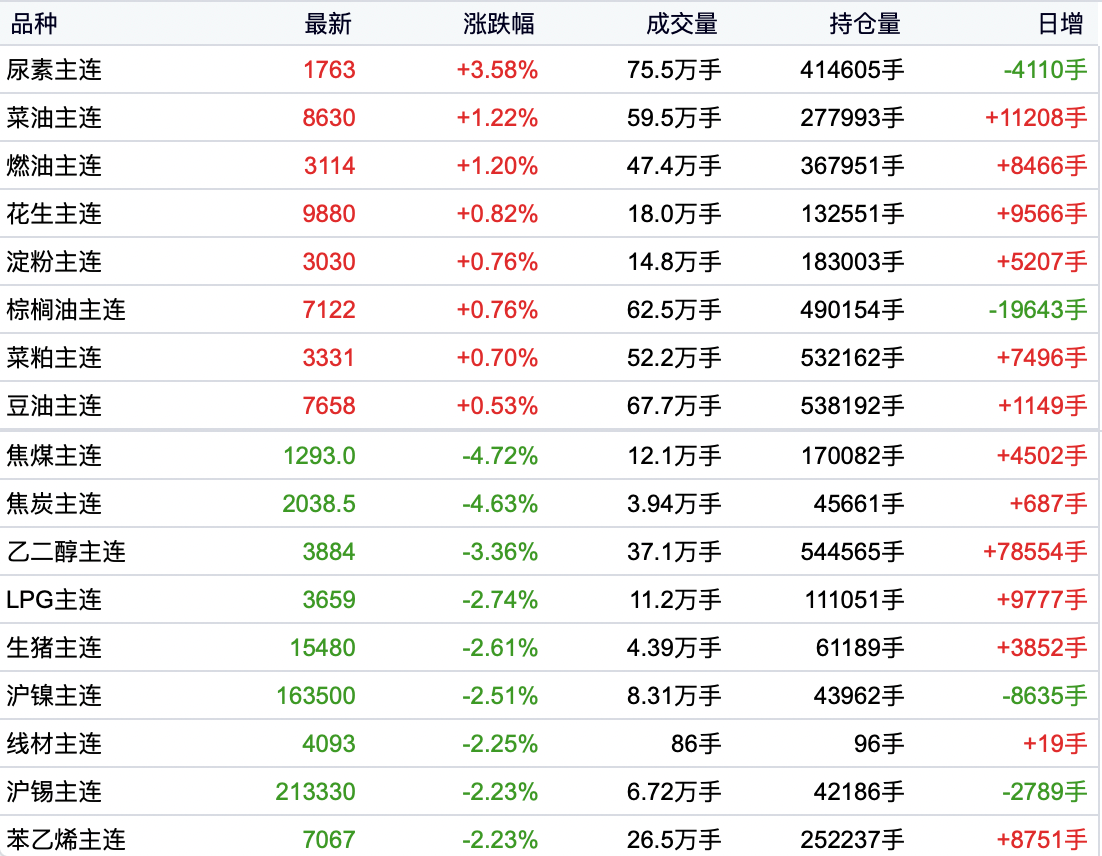Open the 尿素主连 row
The image size is (1102, 856).
pyautogui.click(x=55, y=70)
